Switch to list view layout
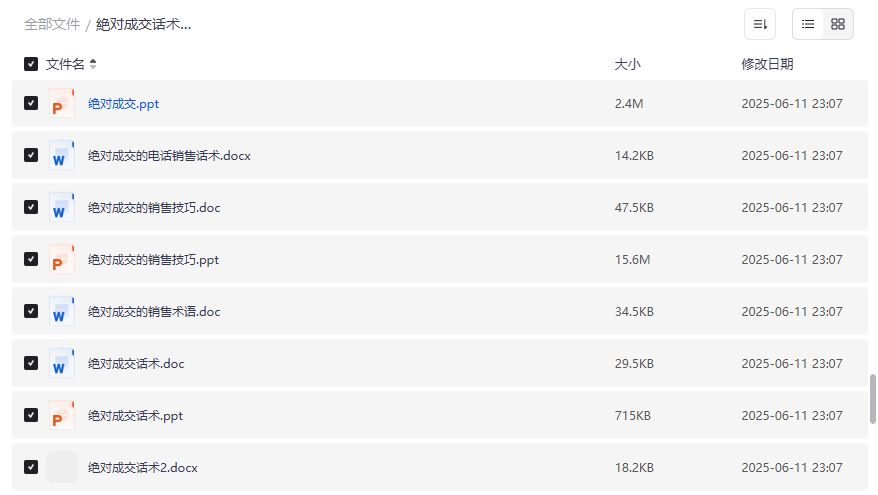The height and width of the screenshot is (495, 878). pos(808,24)
